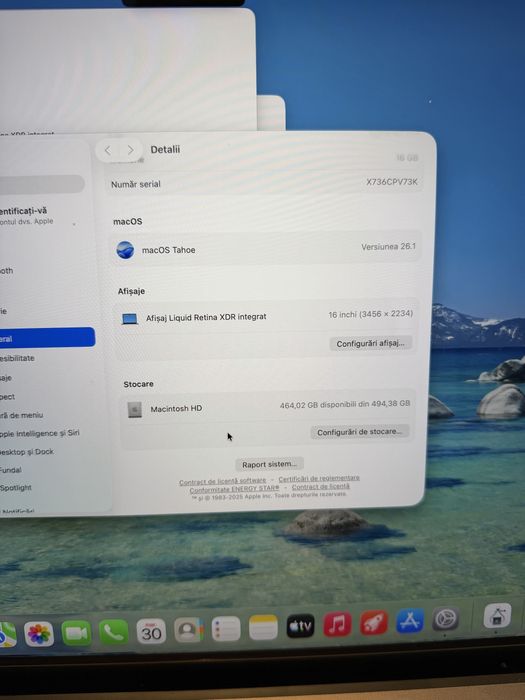Click the macOS Tahoe label
This screenshot has height=700, width=525.
[168, 250]
